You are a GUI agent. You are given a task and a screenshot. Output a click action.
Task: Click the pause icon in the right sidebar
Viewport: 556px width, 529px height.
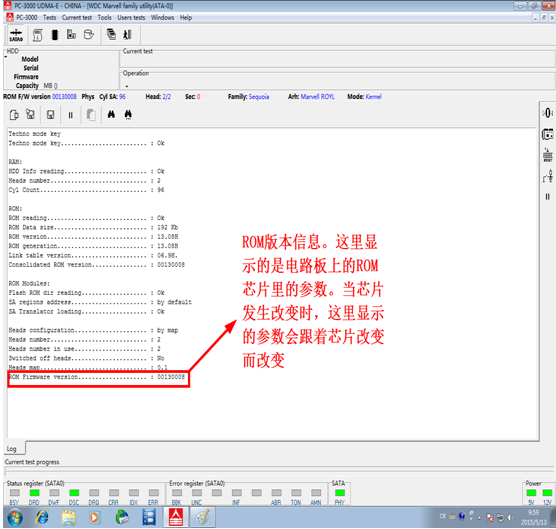(547, 196)
